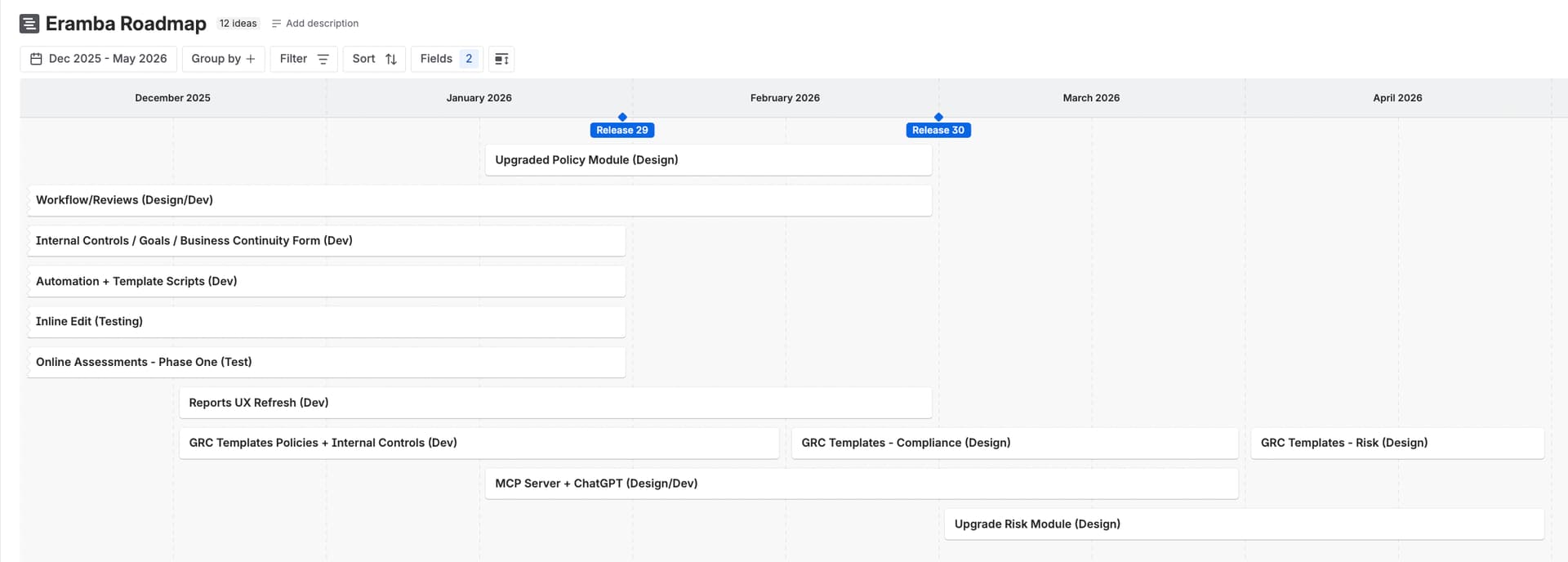Open Automation + Template Scripts (Dev) idea
Image resolution: width=1568 pixels, height=562 pixels.
[327, 281]
